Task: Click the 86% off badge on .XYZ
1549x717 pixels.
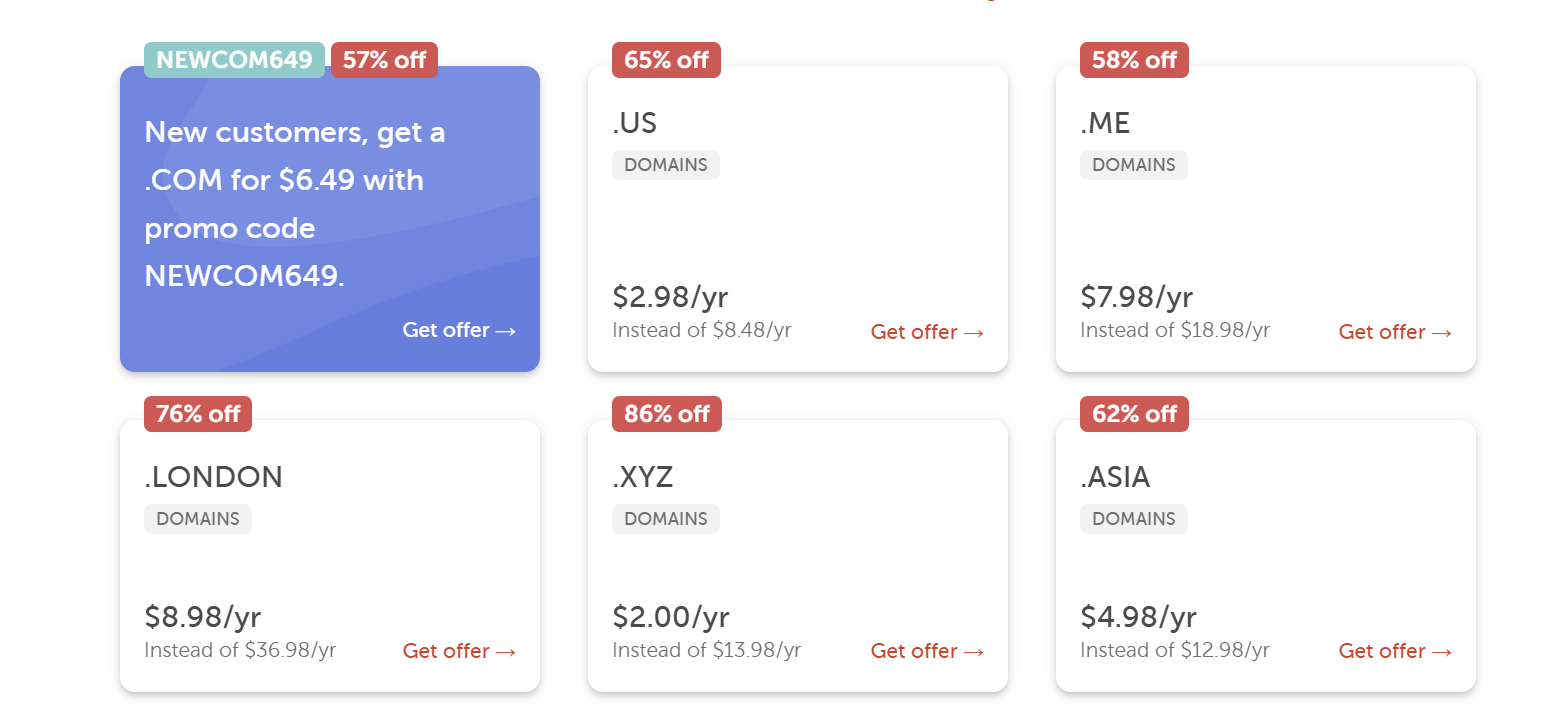Action: [666, 414]
